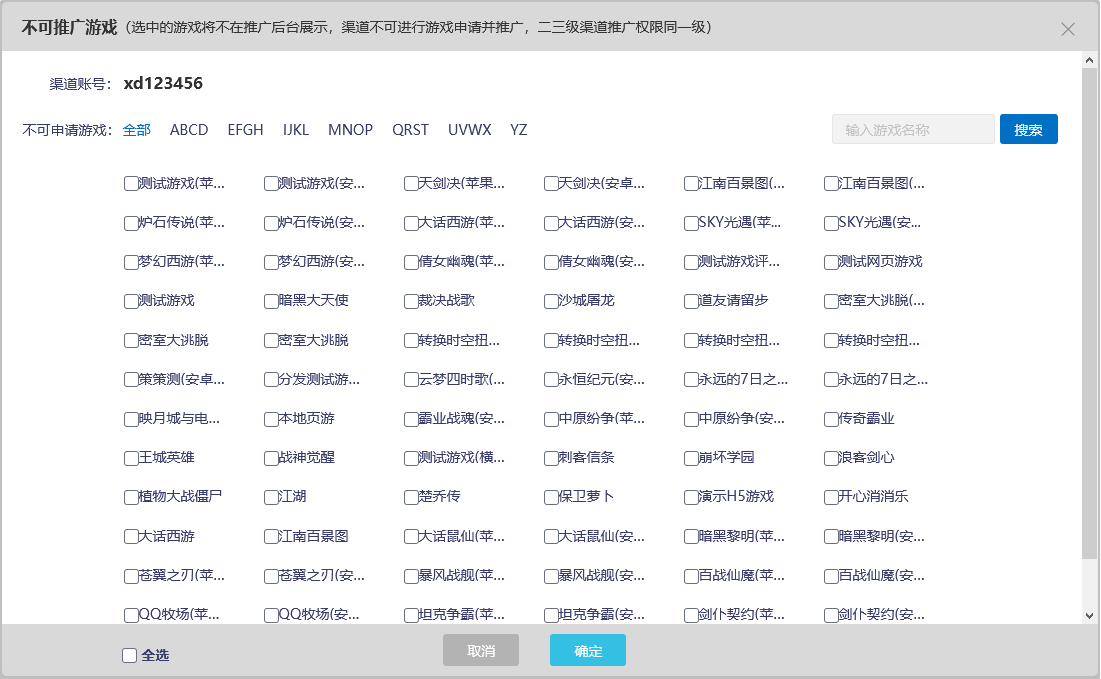Check the 江南百景图 checkbox without suffix

pos(271,537)
